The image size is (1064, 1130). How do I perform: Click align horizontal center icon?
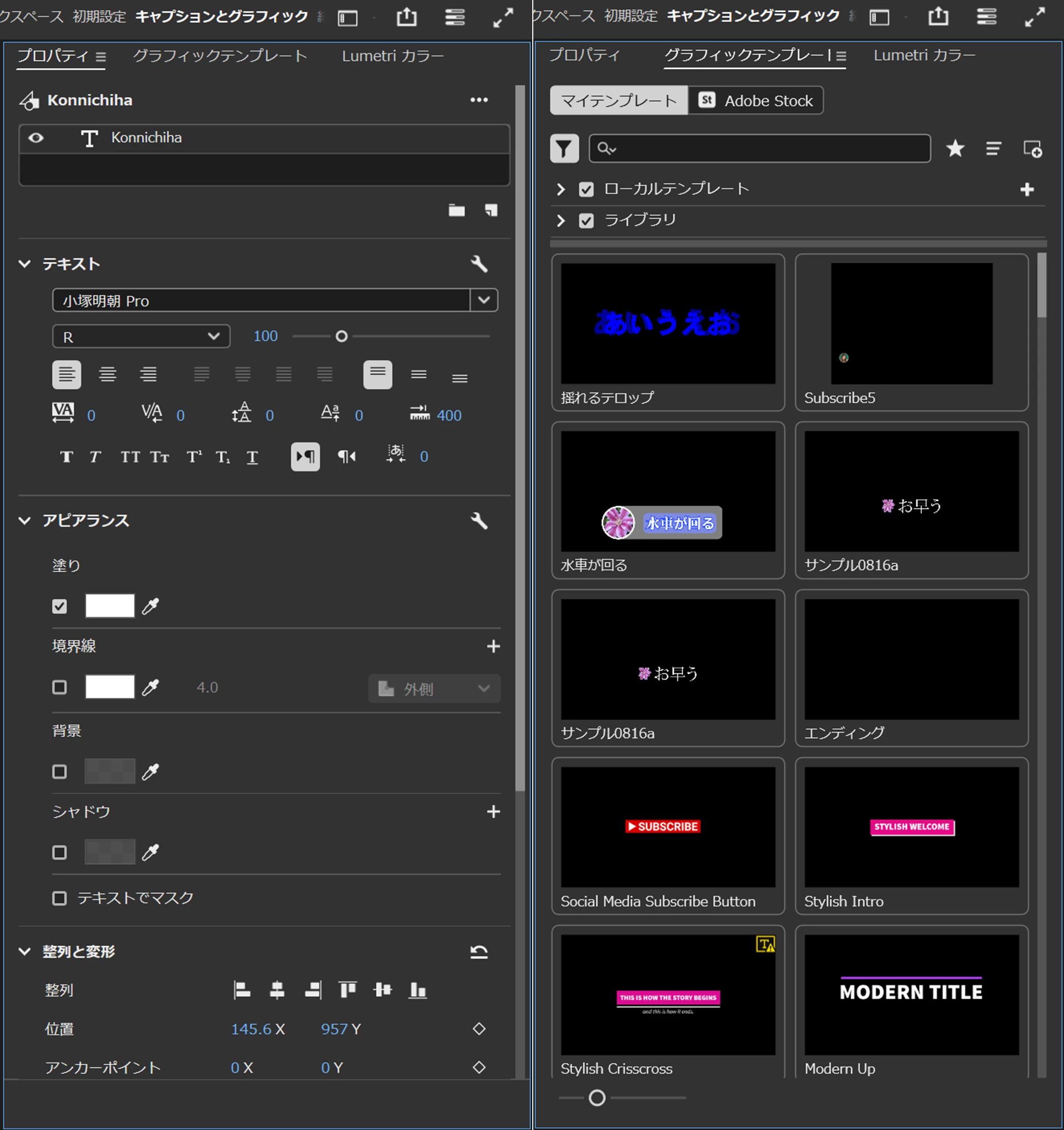click(x=277, y=990)
